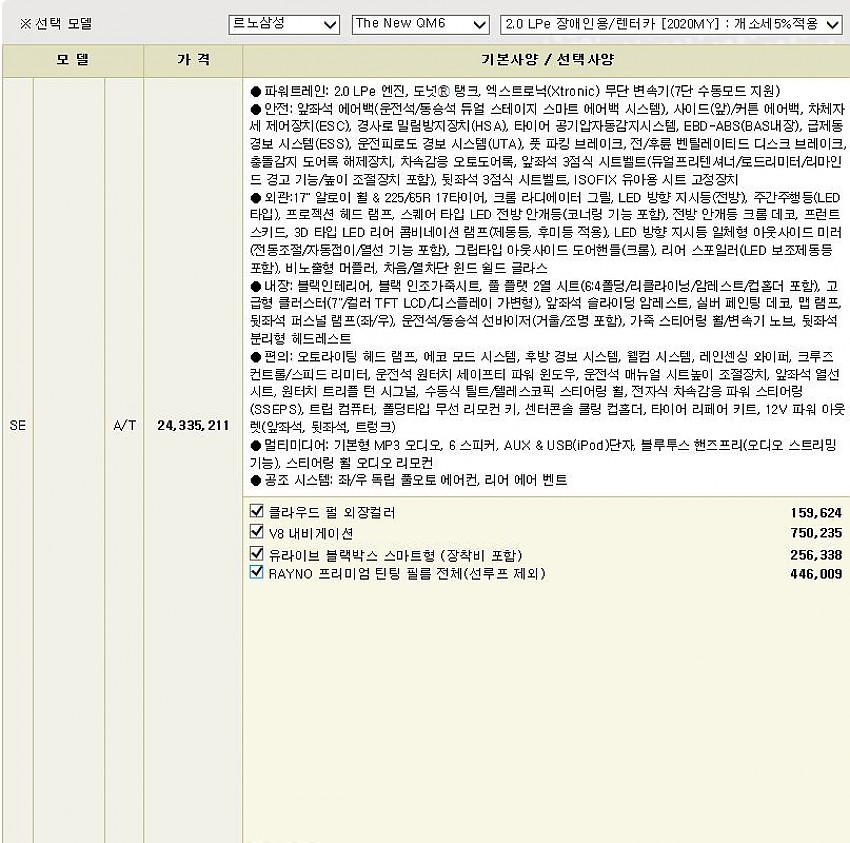The height and width of the screenshot is (843, 850).
Task: Click the 모델 column header
Action: coord(72,60)
